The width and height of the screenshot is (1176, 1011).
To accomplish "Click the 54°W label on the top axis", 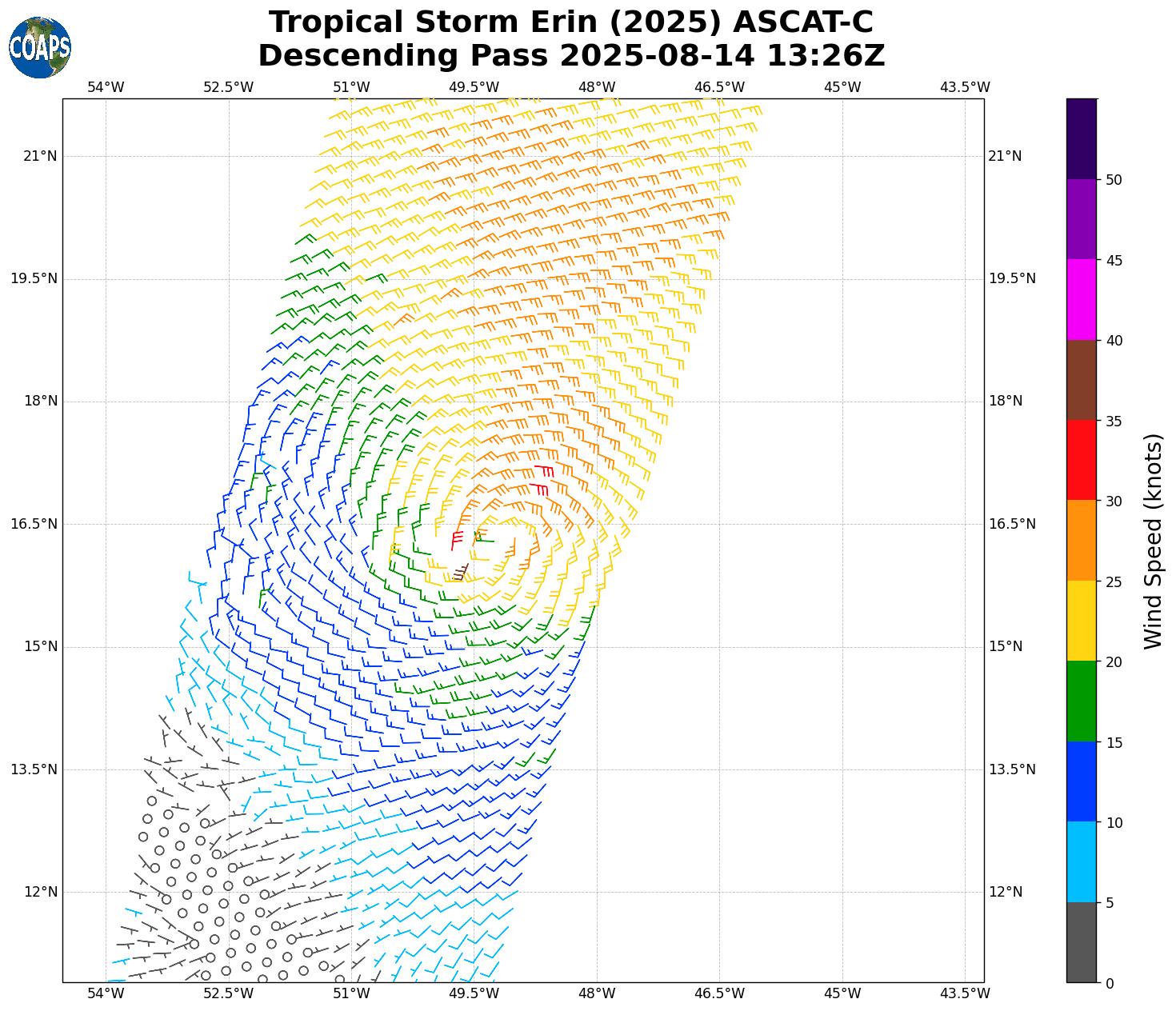I will (x=106, y=87).
